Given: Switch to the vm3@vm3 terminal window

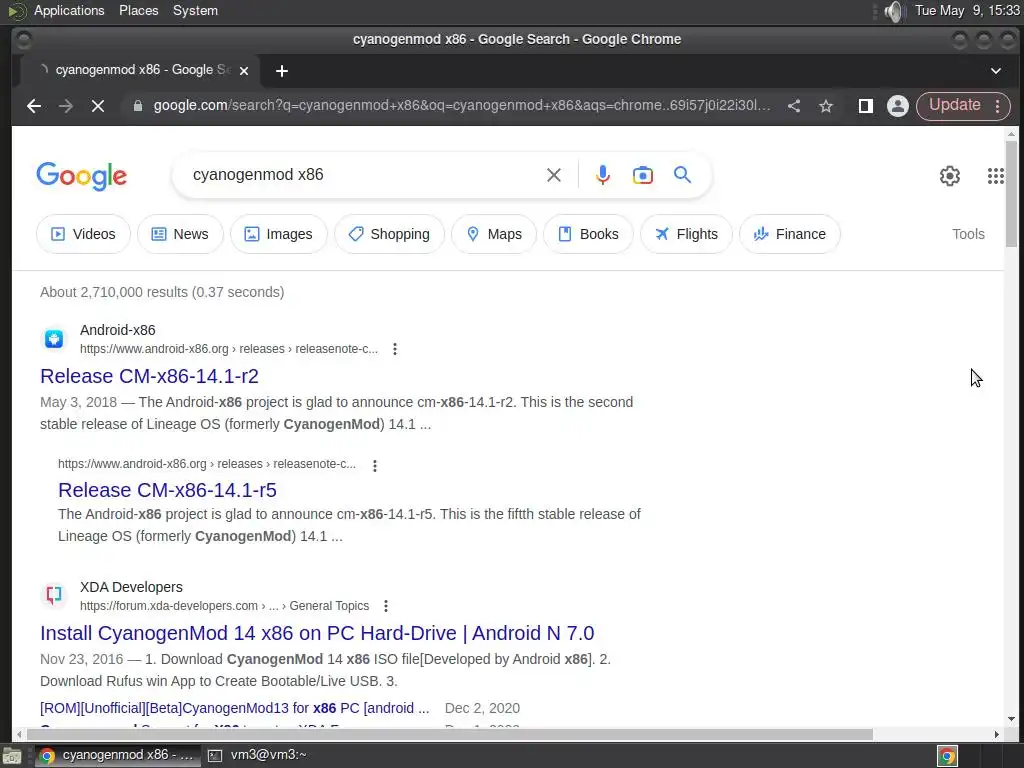Looking at the screenshot, I should tap(257, 755).
